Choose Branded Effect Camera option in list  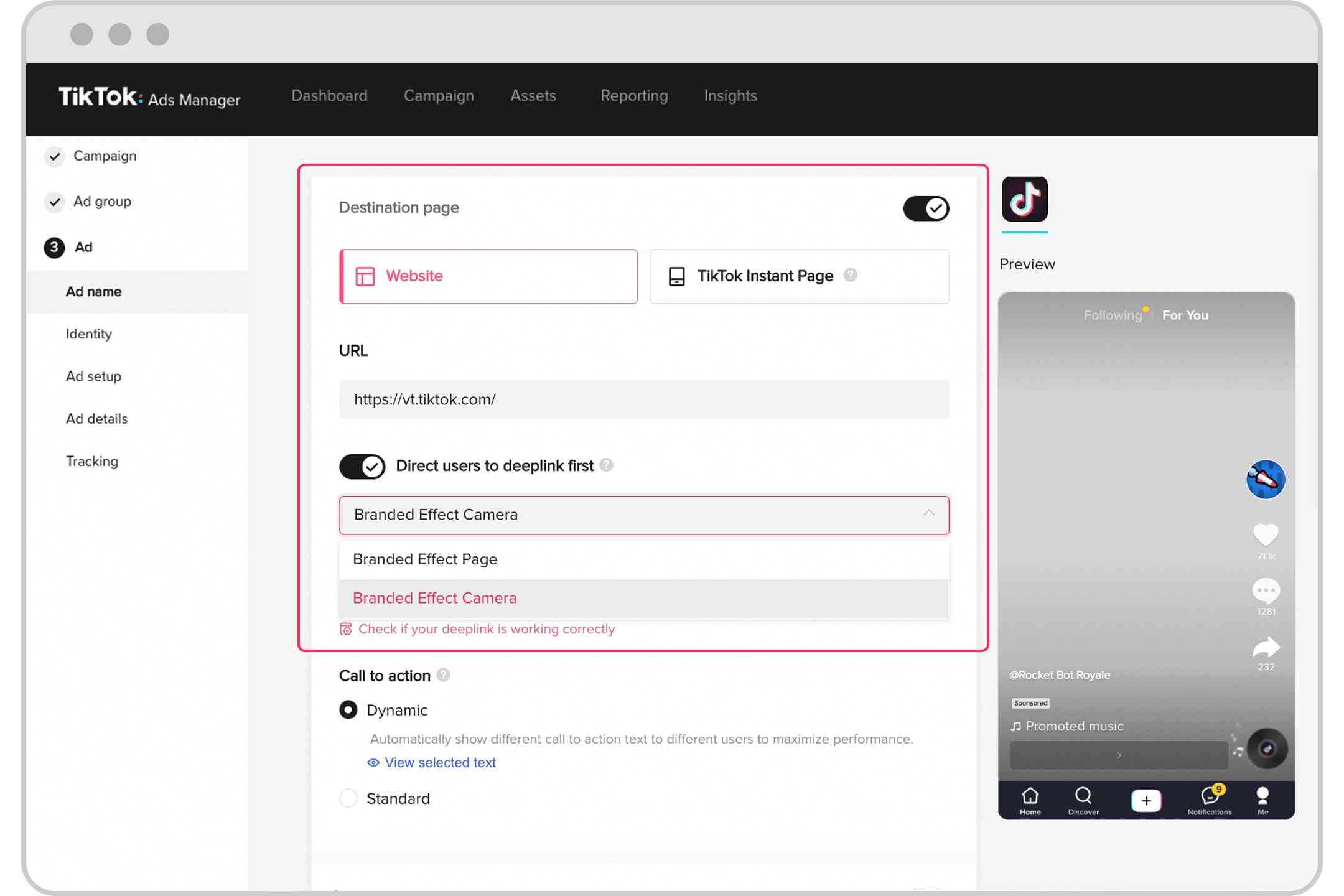(x=644, y=598)
